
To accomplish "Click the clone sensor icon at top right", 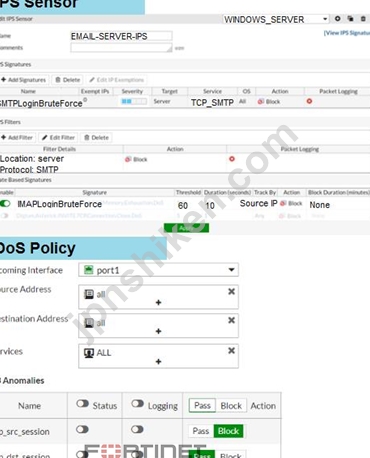I will 350,19.
